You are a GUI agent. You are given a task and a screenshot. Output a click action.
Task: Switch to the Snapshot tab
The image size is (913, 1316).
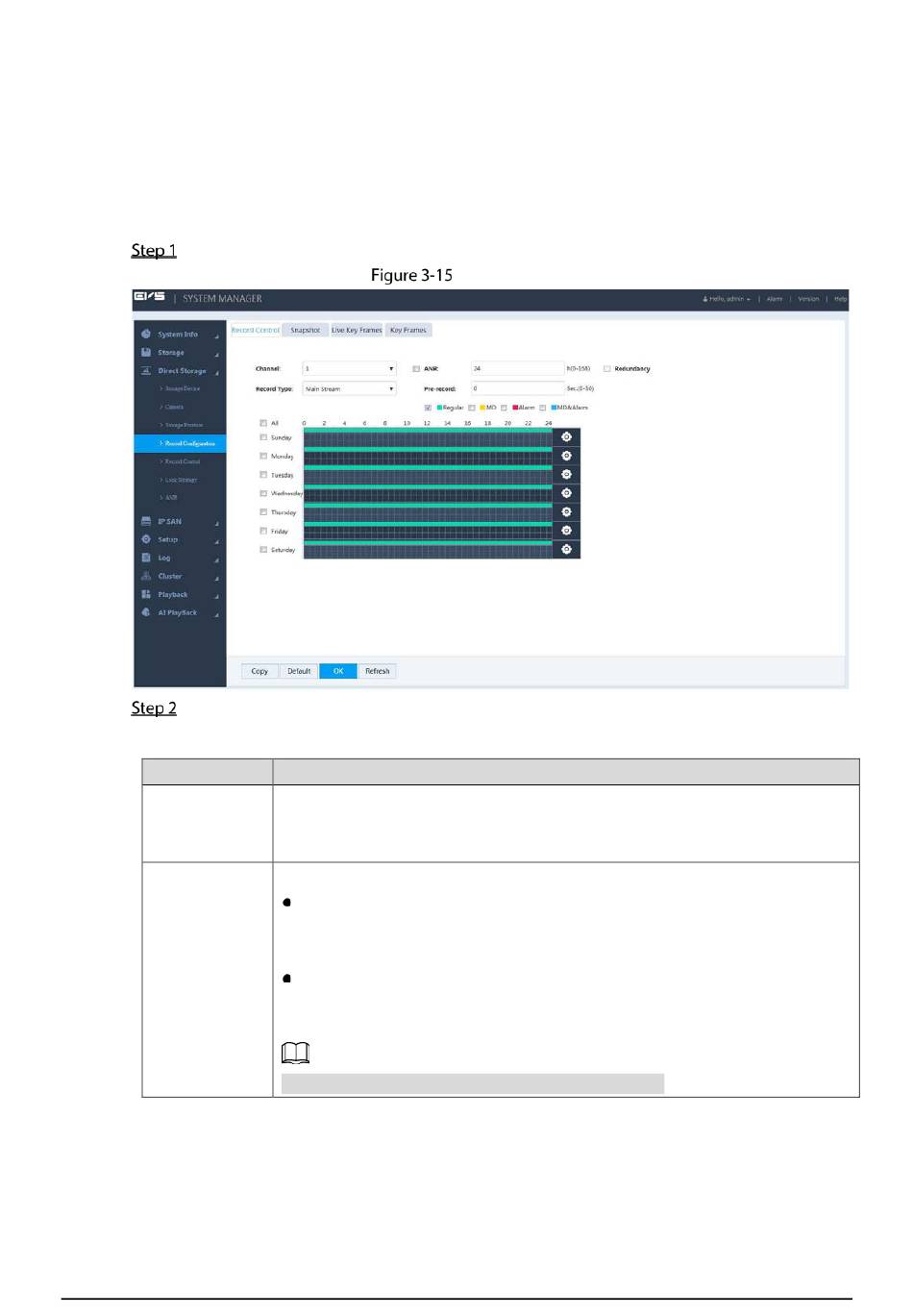tap(306, 330)
